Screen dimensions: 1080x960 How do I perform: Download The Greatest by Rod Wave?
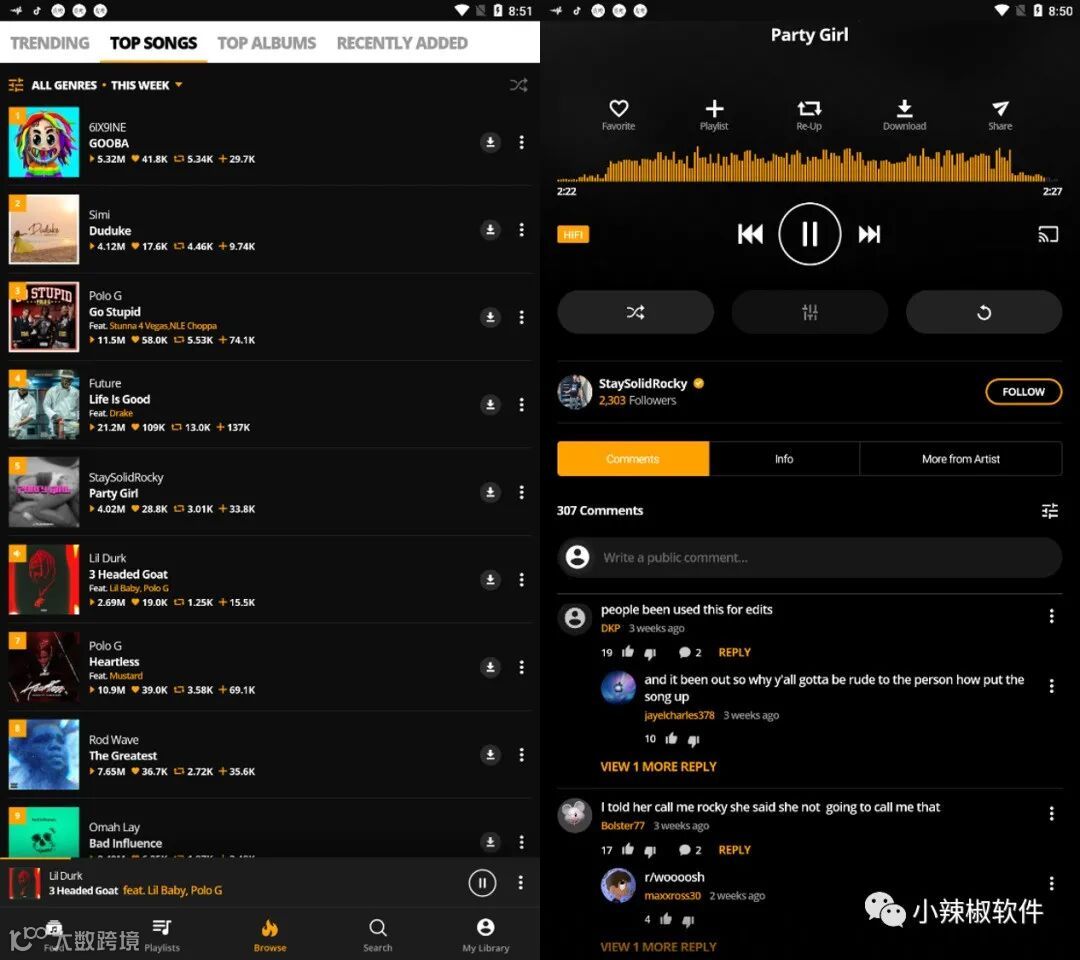coord(490,754)
